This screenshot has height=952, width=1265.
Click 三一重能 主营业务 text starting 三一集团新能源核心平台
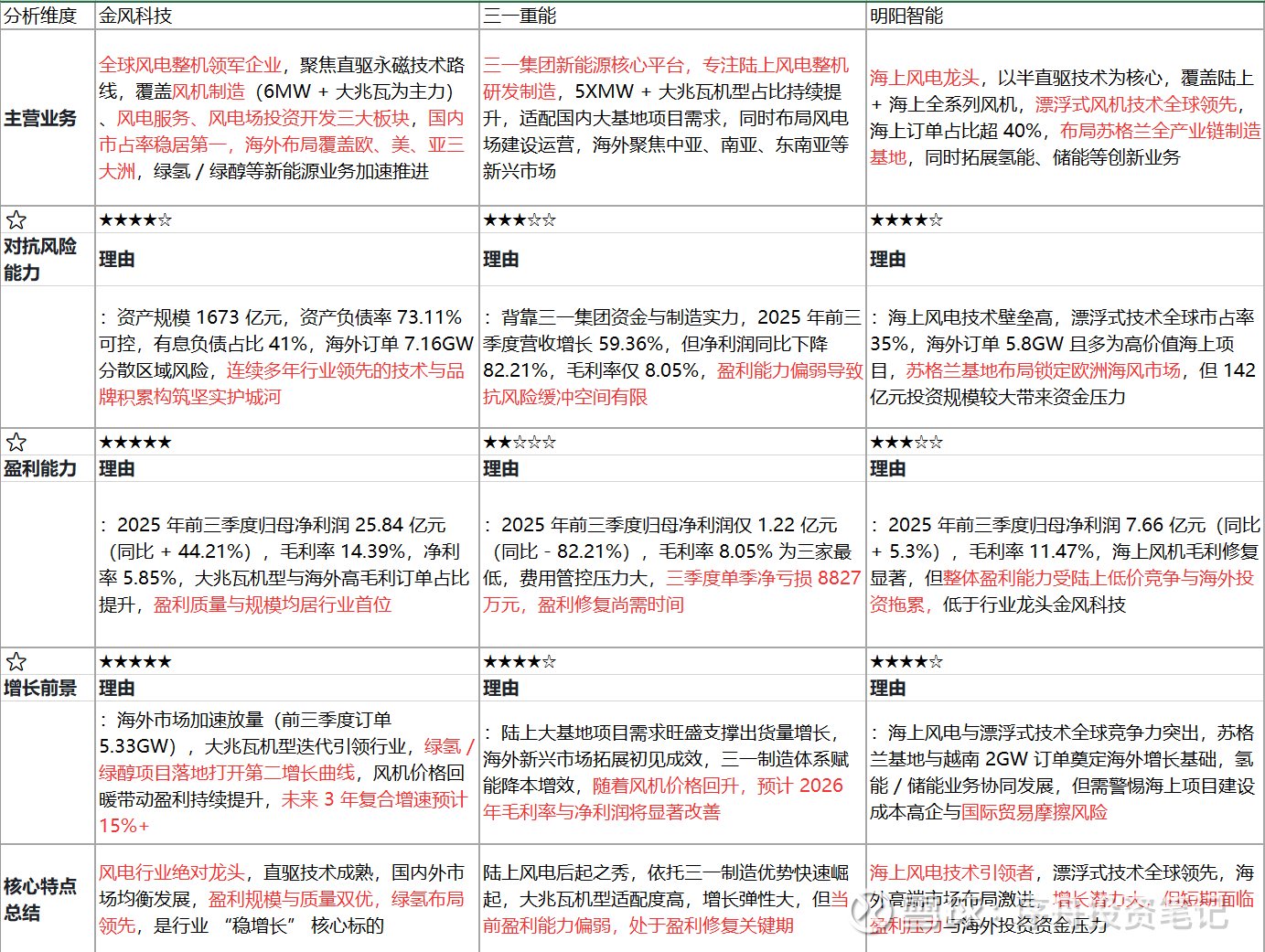[667, 119]
